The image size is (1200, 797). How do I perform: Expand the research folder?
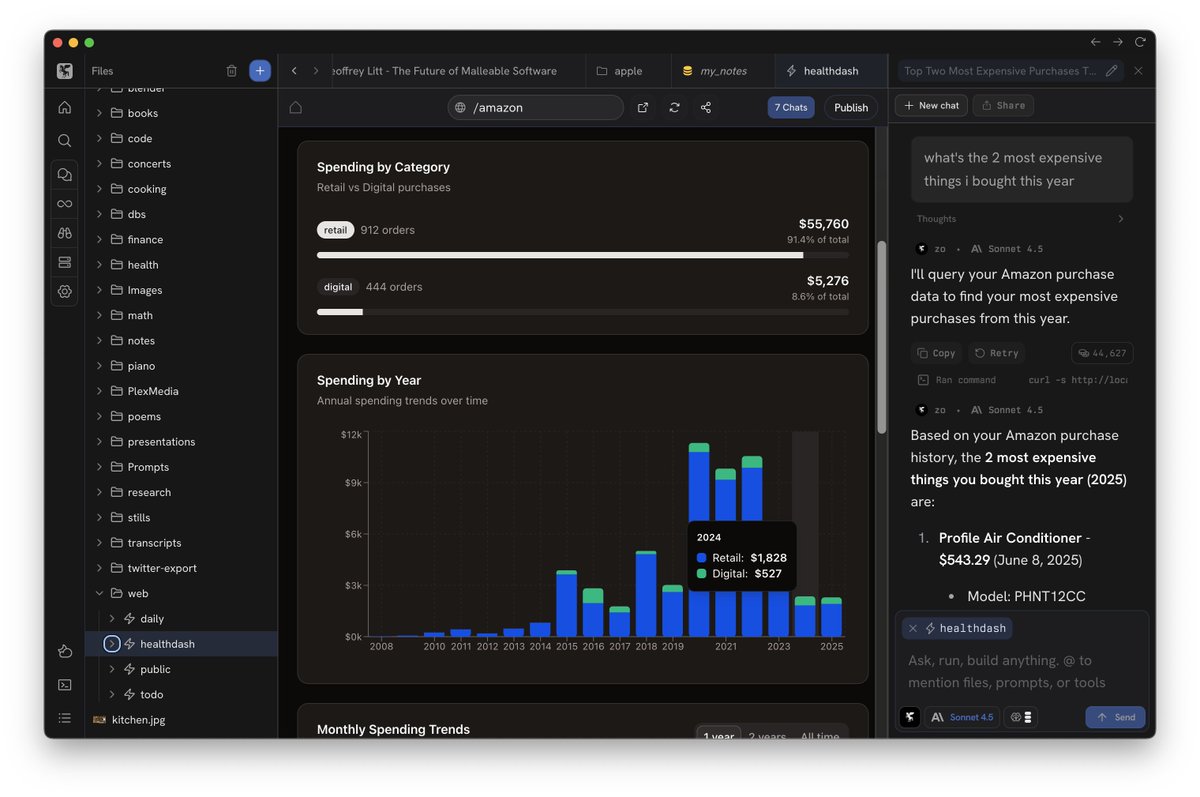[x=100, y=492]
